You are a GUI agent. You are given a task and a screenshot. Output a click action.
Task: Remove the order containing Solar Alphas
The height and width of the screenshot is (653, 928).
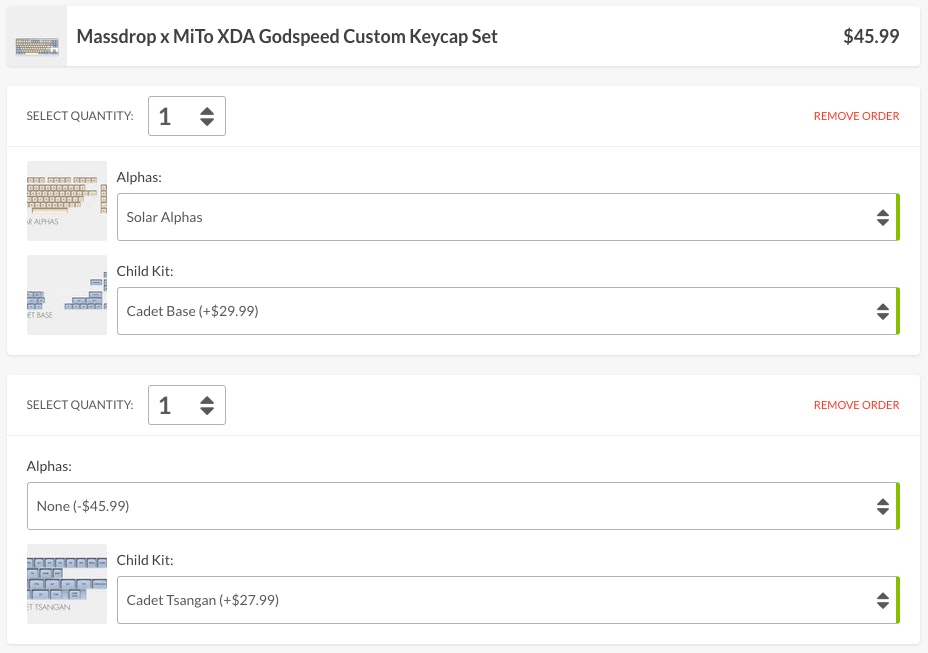856,116
